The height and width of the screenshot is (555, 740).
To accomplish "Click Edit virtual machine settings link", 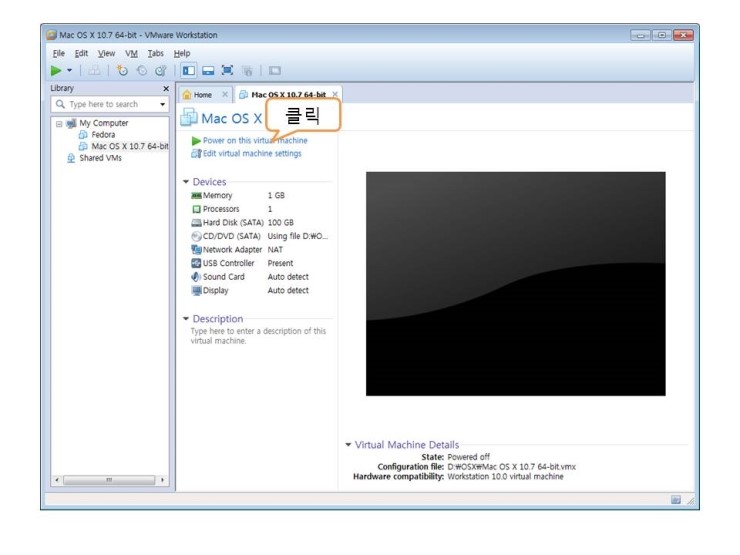I will pyautogui.click(x=251, y=153).
